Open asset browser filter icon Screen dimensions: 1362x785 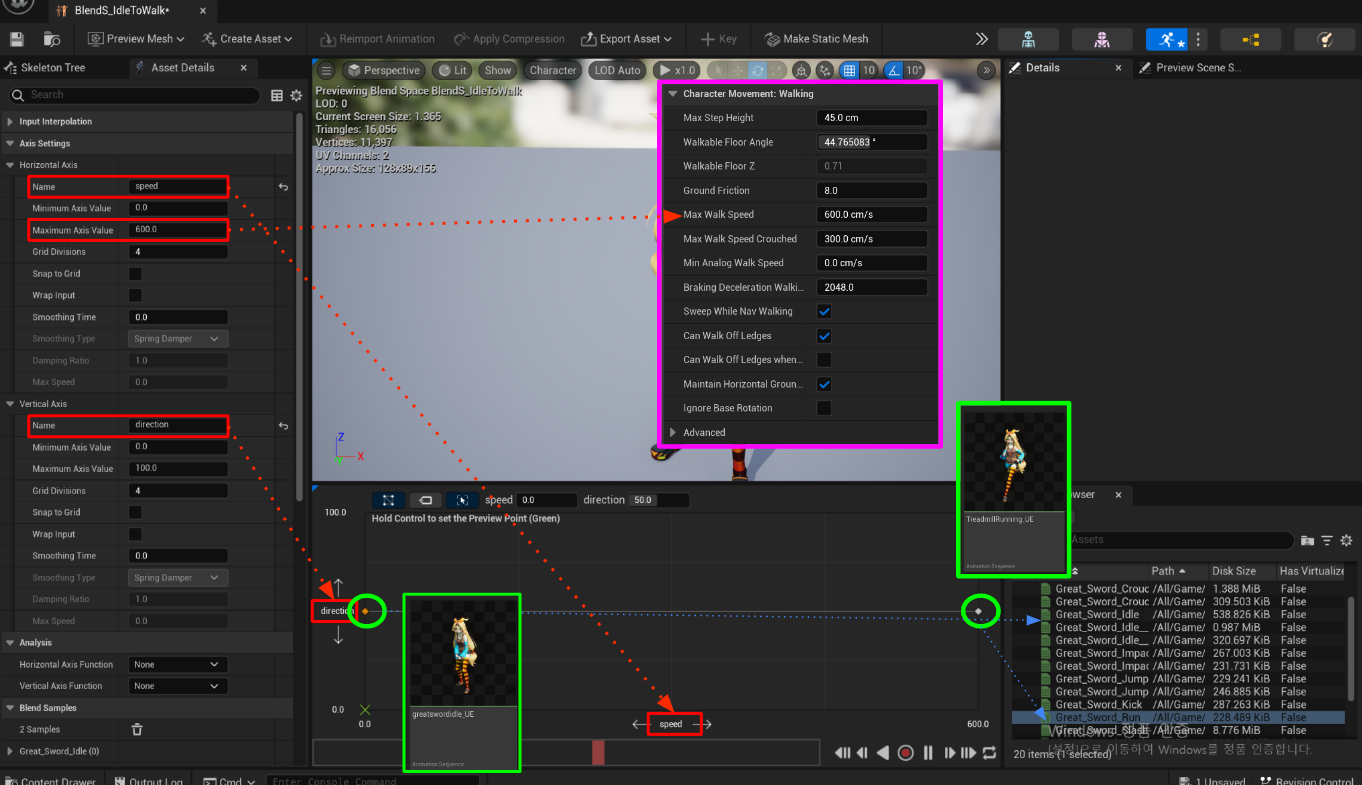(x=1327, y=540)
